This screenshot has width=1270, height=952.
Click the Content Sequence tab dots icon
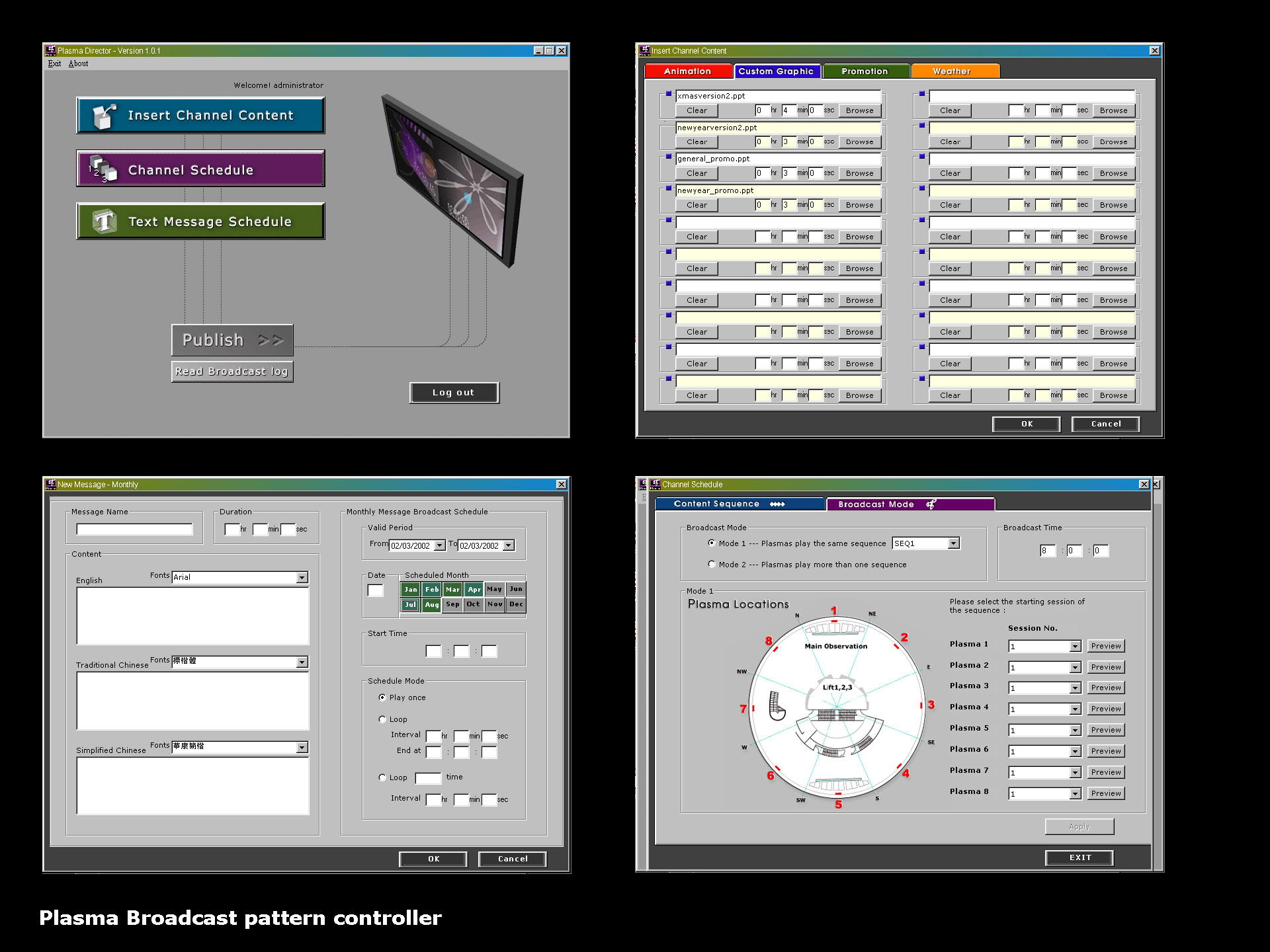777,504
